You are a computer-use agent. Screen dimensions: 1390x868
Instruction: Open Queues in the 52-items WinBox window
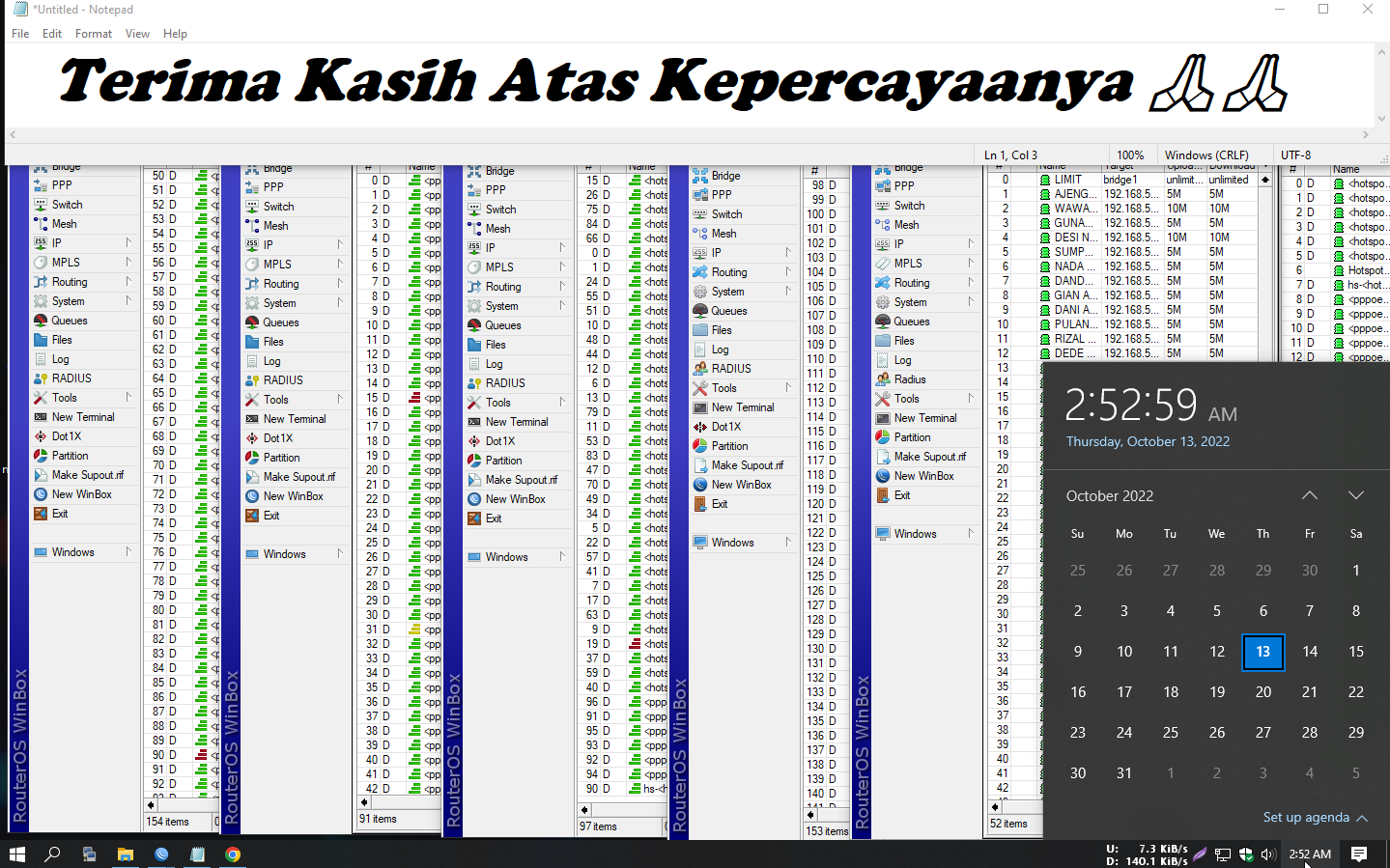coord(912,322)
